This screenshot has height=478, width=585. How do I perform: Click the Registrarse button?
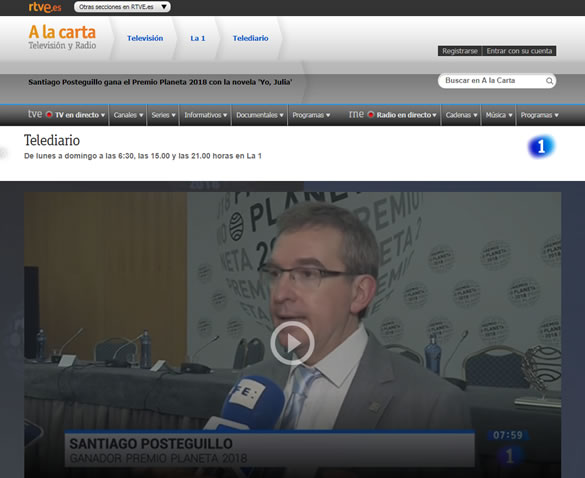tap(460, 51)
